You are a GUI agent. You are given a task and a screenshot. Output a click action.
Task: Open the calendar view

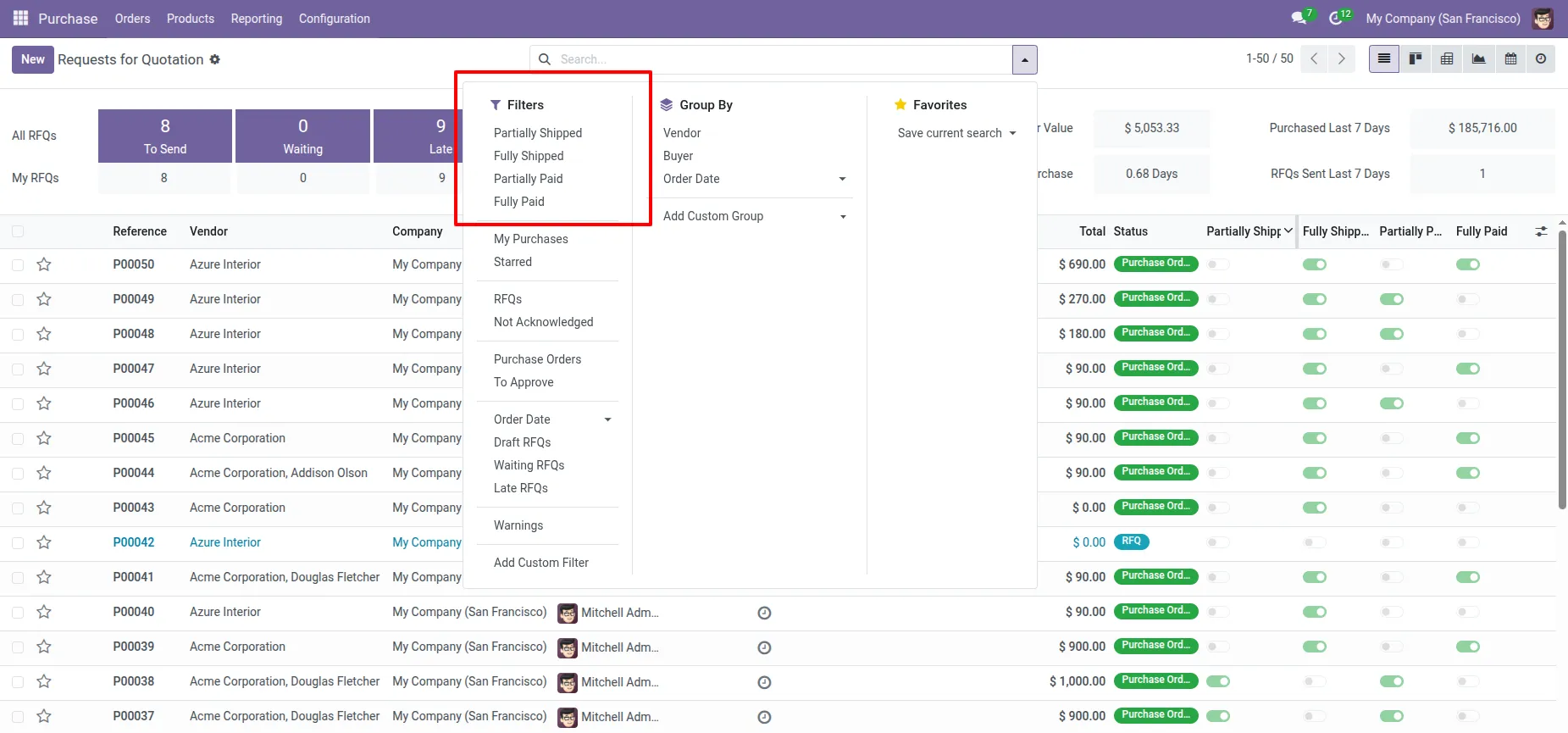(x=1510, y=59)
